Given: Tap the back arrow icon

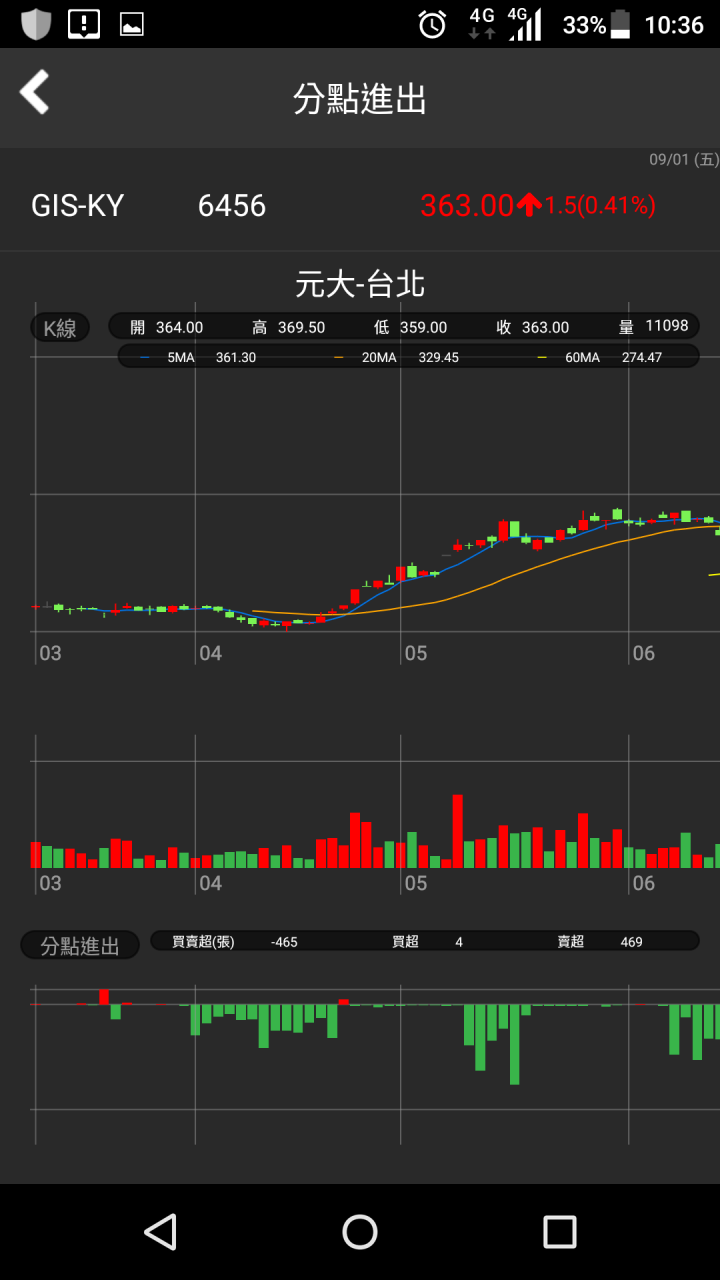Looking at the screenshot, I should [34, 92].
